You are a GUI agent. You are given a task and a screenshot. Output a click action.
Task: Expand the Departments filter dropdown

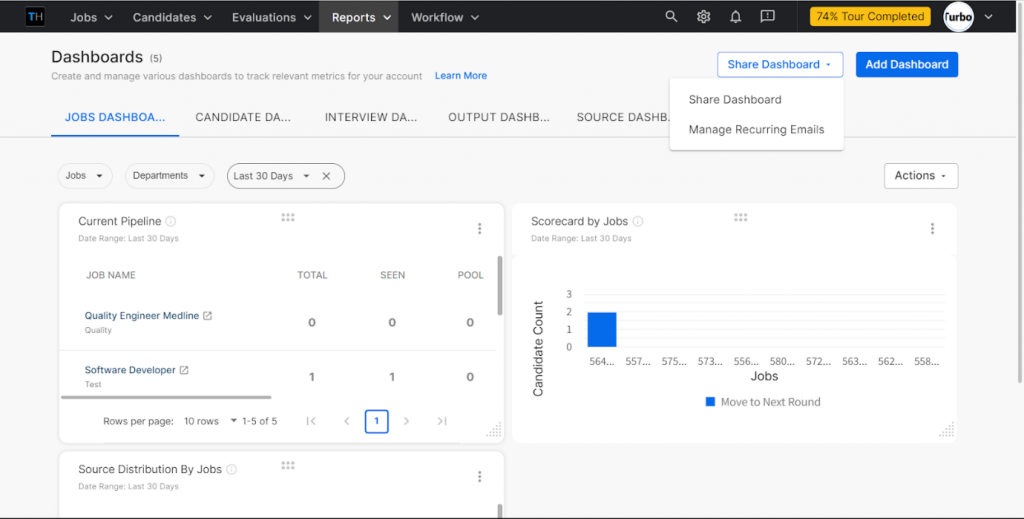click(x=169, y=176)
